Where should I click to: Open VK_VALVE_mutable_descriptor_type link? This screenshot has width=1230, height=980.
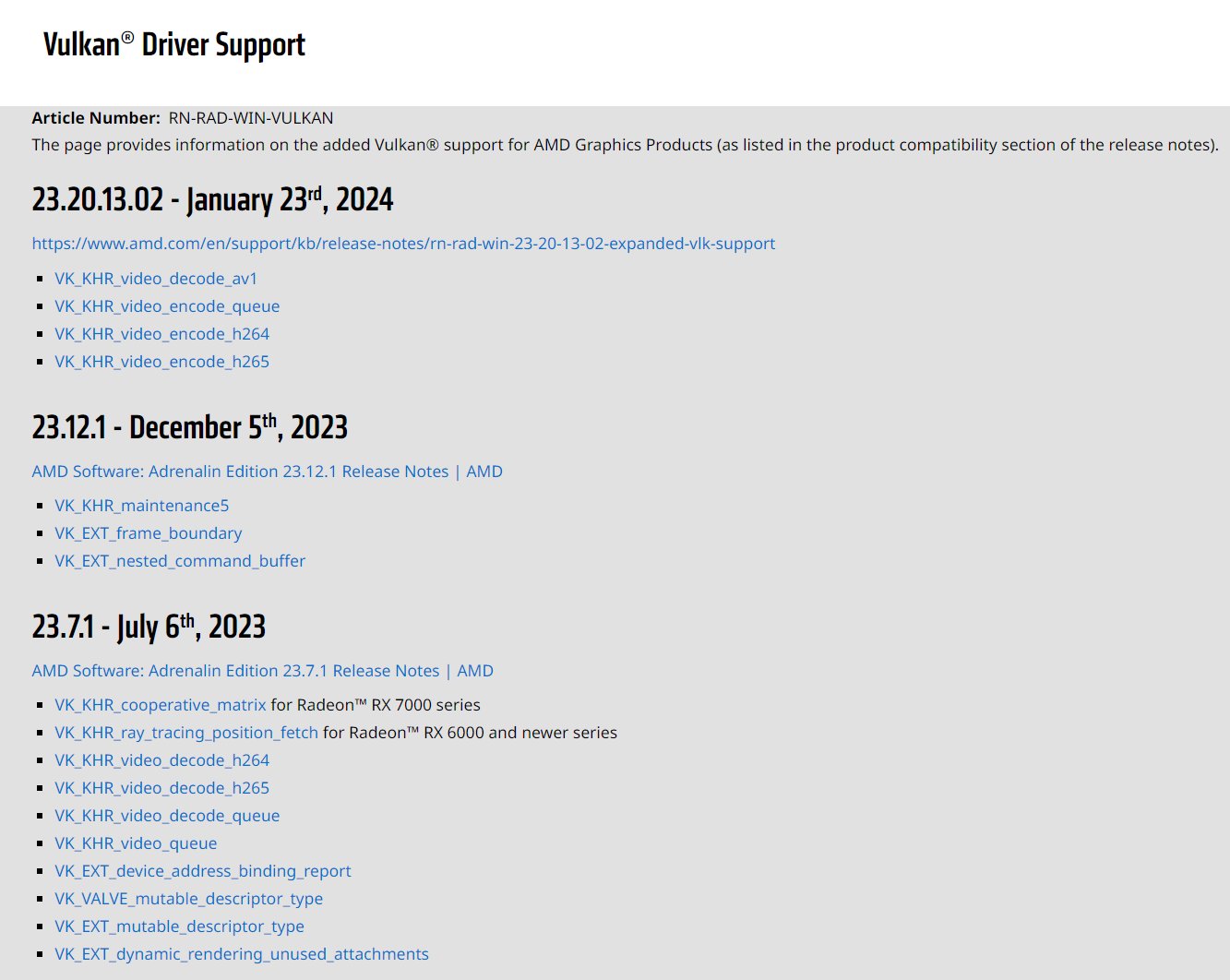tap(188, 899)
